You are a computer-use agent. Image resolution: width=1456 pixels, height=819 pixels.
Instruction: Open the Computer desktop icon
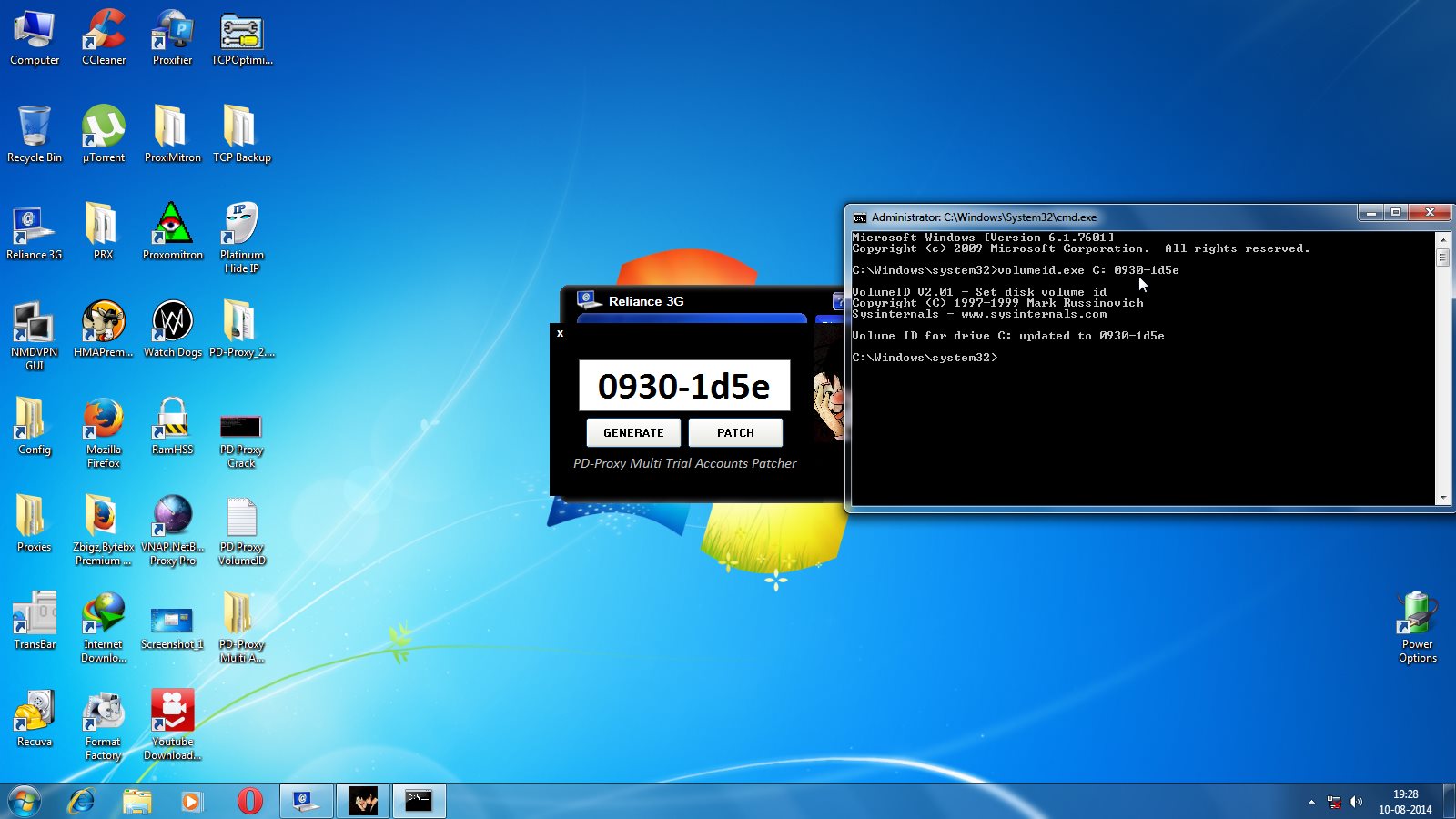click(x=35, y=38)
